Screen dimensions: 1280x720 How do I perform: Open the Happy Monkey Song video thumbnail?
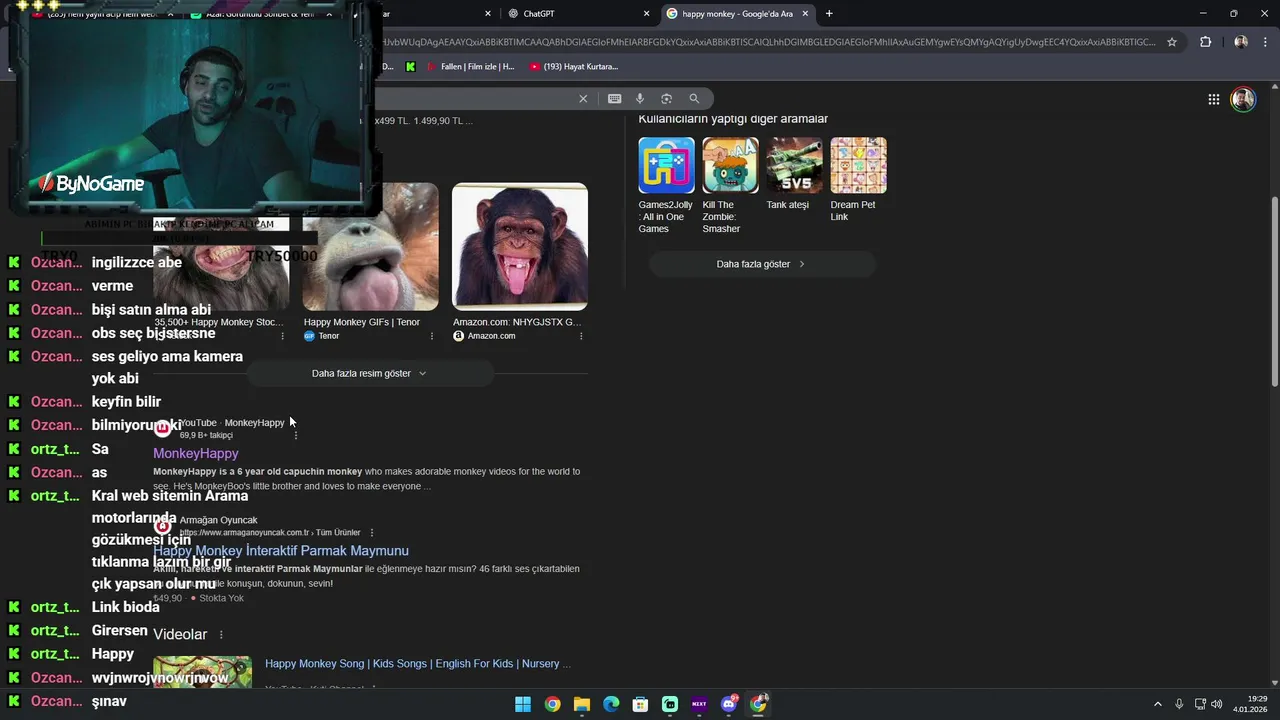point(202,672)
